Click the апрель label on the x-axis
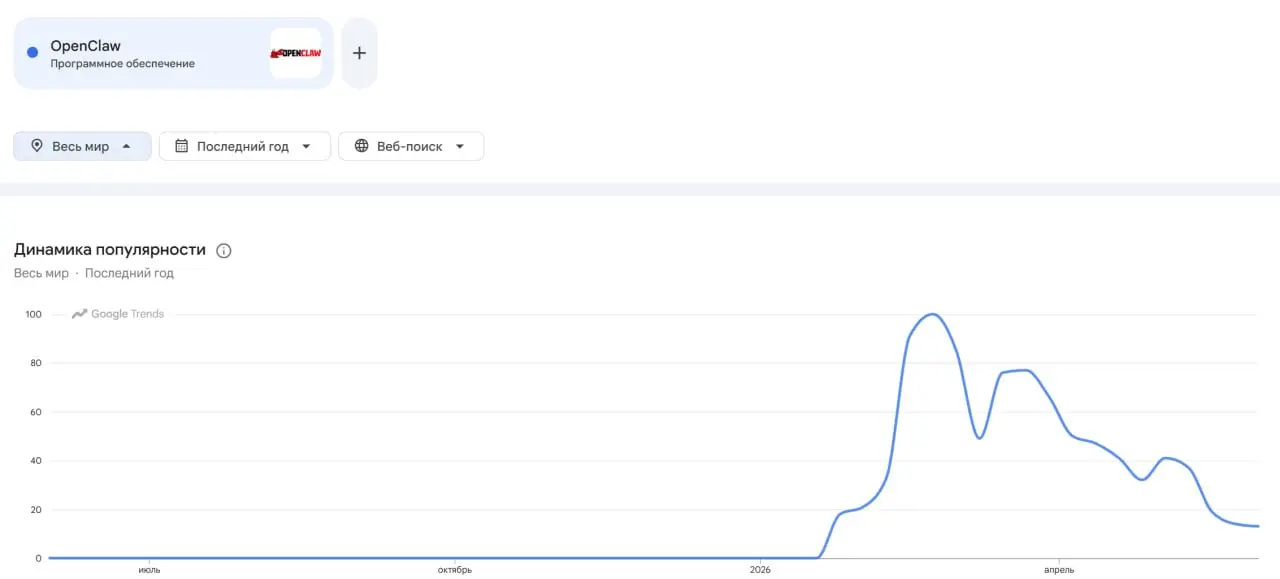The height and width of the screenshot is (579, 1280). tap(1059, 570)
